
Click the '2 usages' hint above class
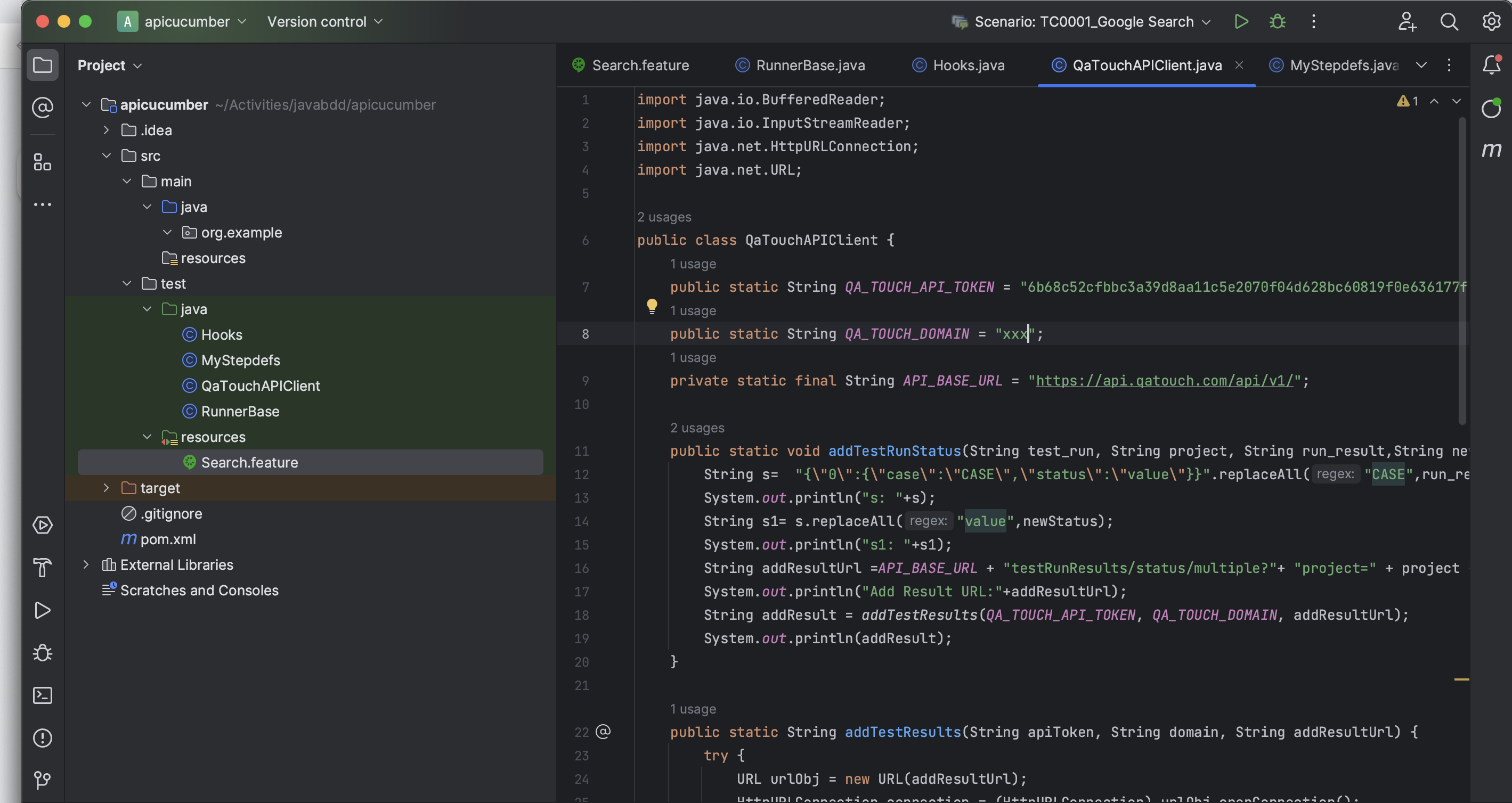pyautogui.click(x=664, y=217)
